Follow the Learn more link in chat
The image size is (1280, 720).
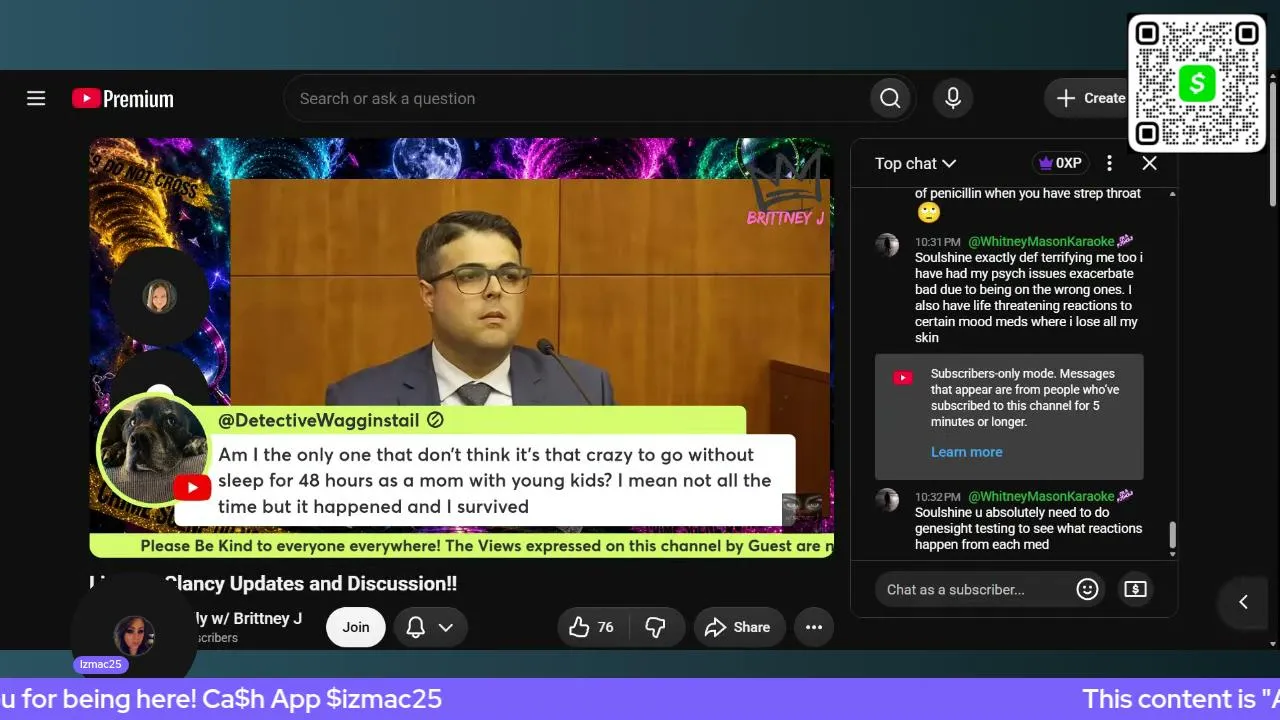[966, 452]
